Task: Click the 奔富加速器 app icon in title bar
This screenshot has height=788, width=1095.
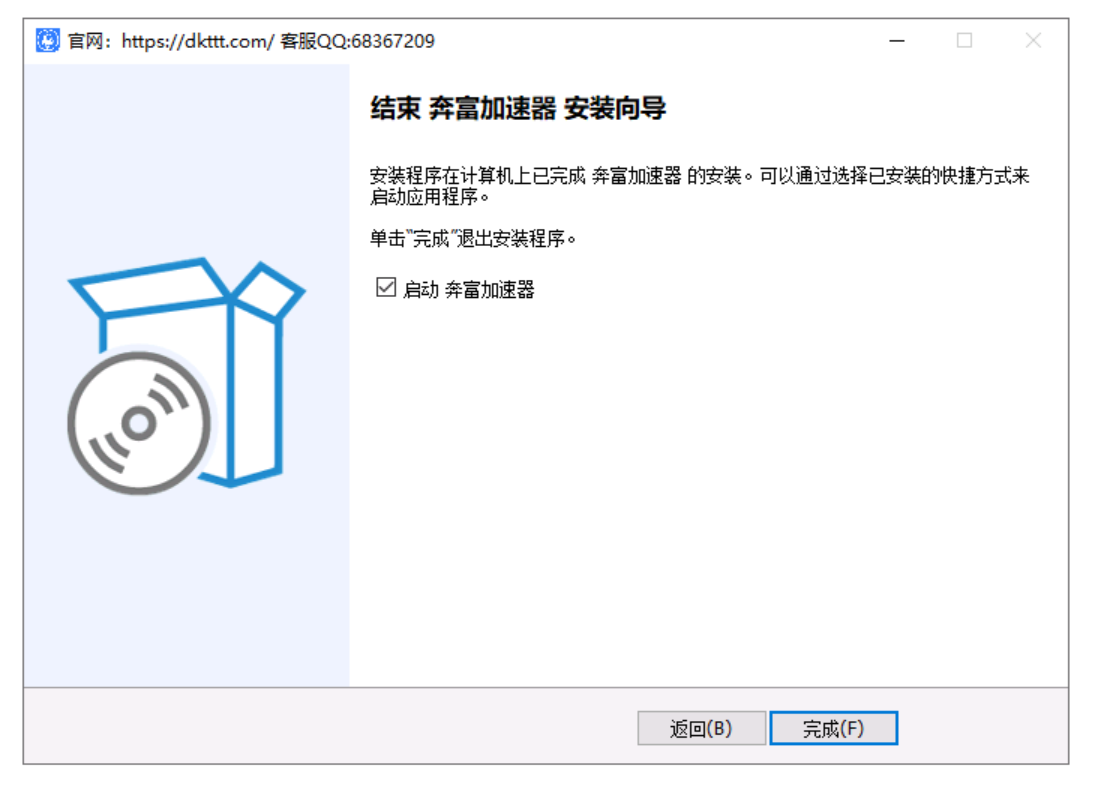Action: click(x=47, y=41)
